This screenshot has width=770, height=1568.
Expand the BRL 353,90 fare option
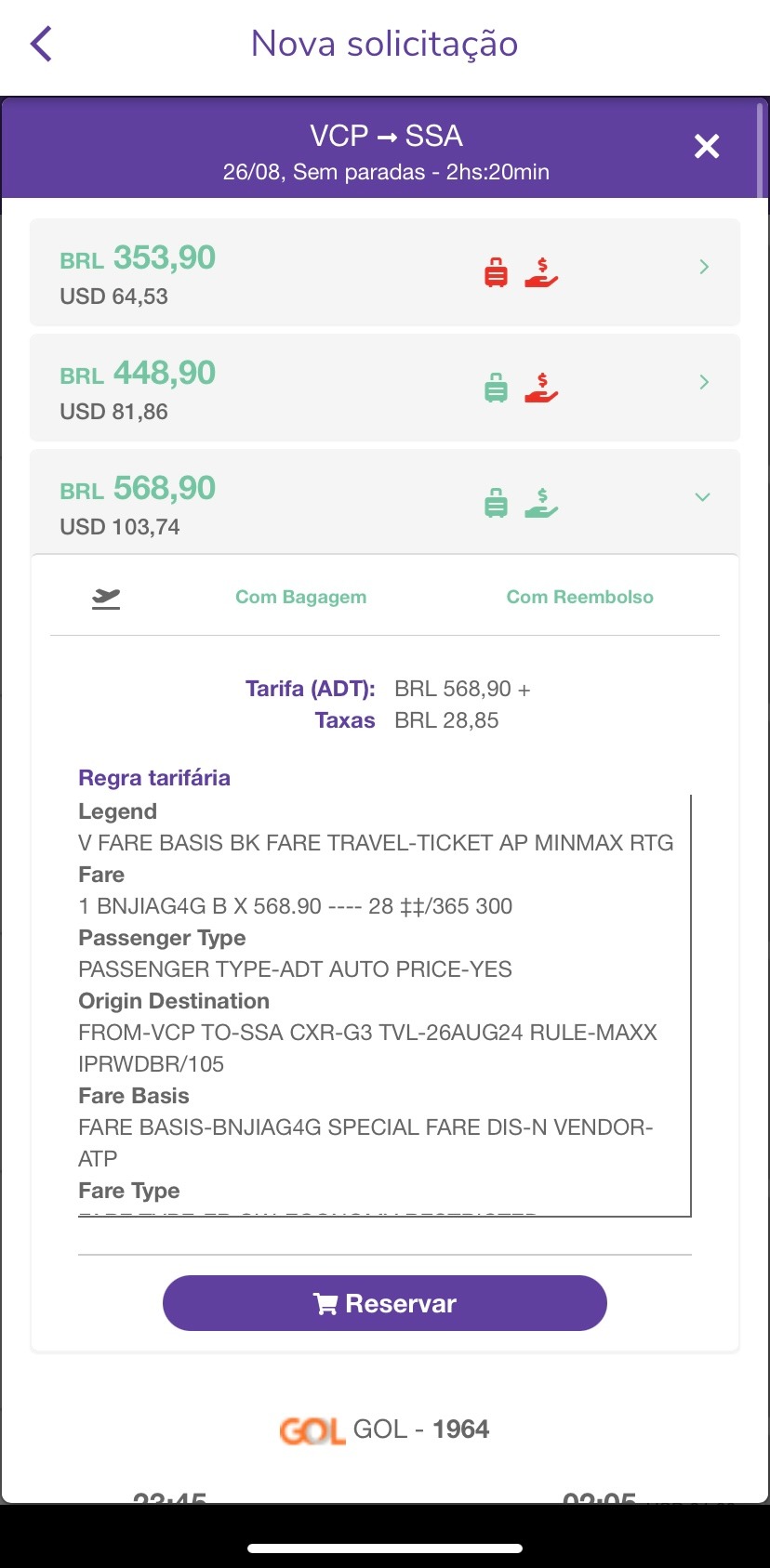(x=704, y=267)
